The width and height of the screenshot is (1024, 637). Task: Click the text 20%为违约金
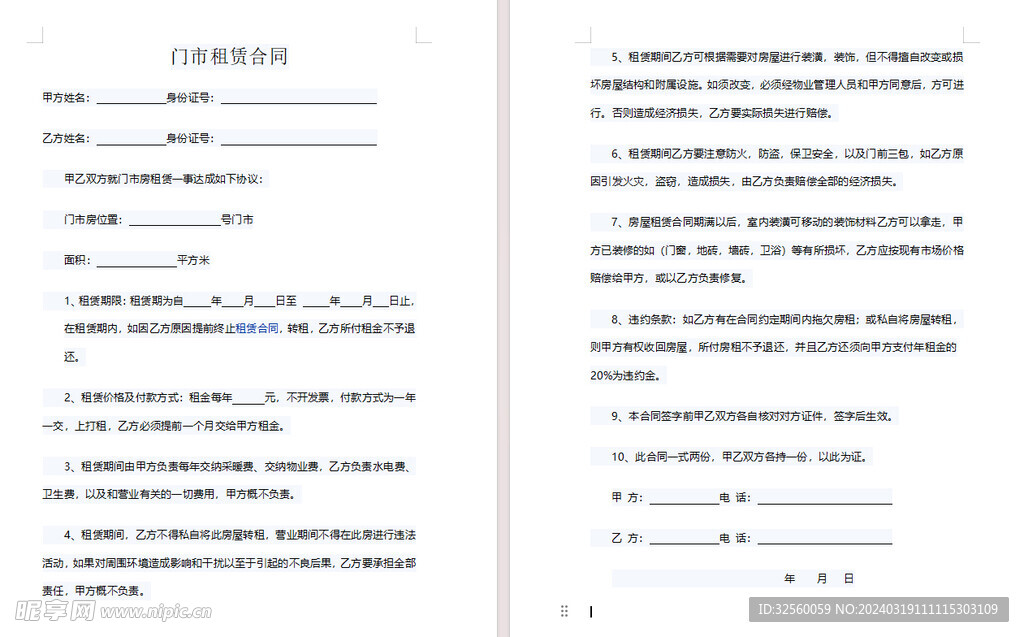point(626,376)
